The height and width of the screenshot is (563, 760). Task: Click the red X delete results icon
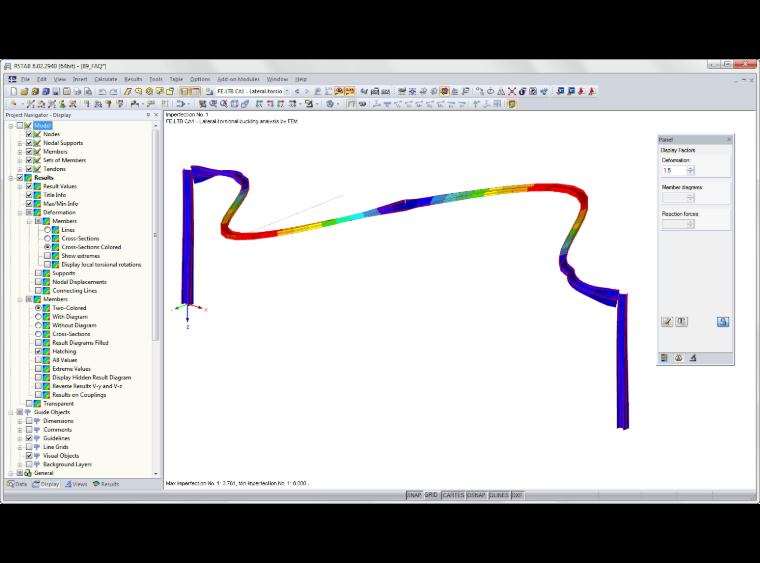point(512,91)
